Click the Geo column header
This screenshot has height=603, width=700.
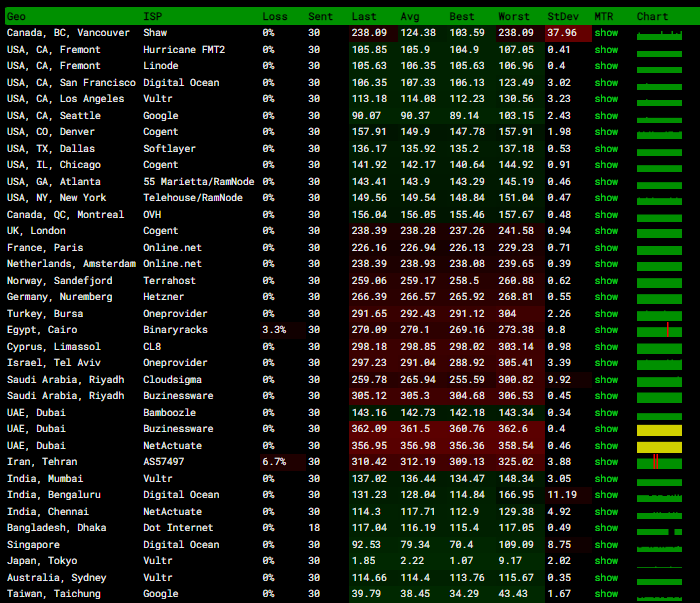[16, 17]
